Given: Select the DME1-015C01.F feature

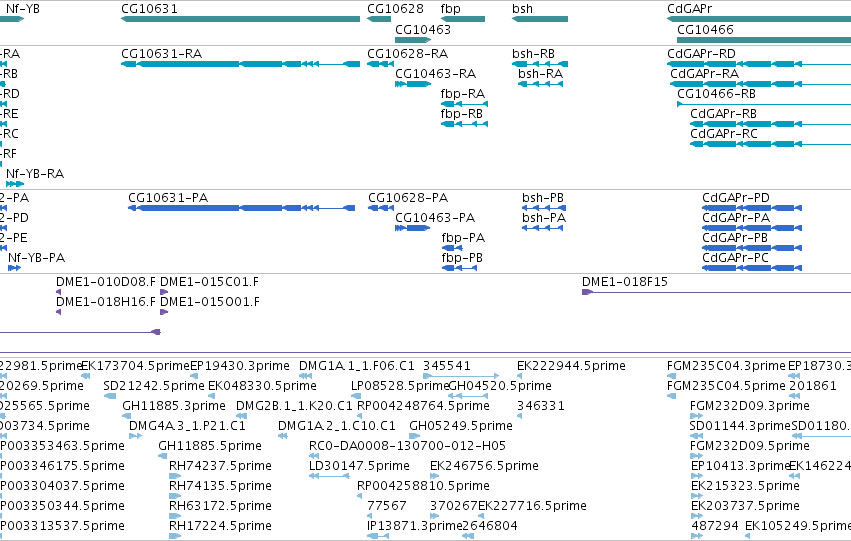Looking at the screenshot, I should 164,292.
